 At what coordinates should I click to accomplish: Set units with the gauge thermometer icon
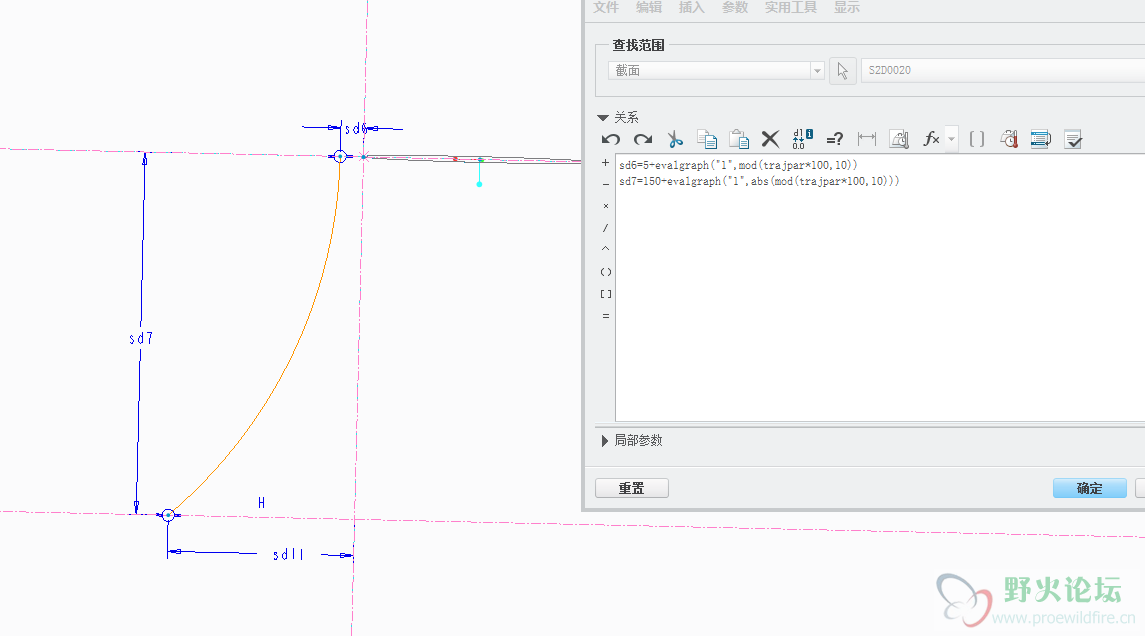click(899, 139)
